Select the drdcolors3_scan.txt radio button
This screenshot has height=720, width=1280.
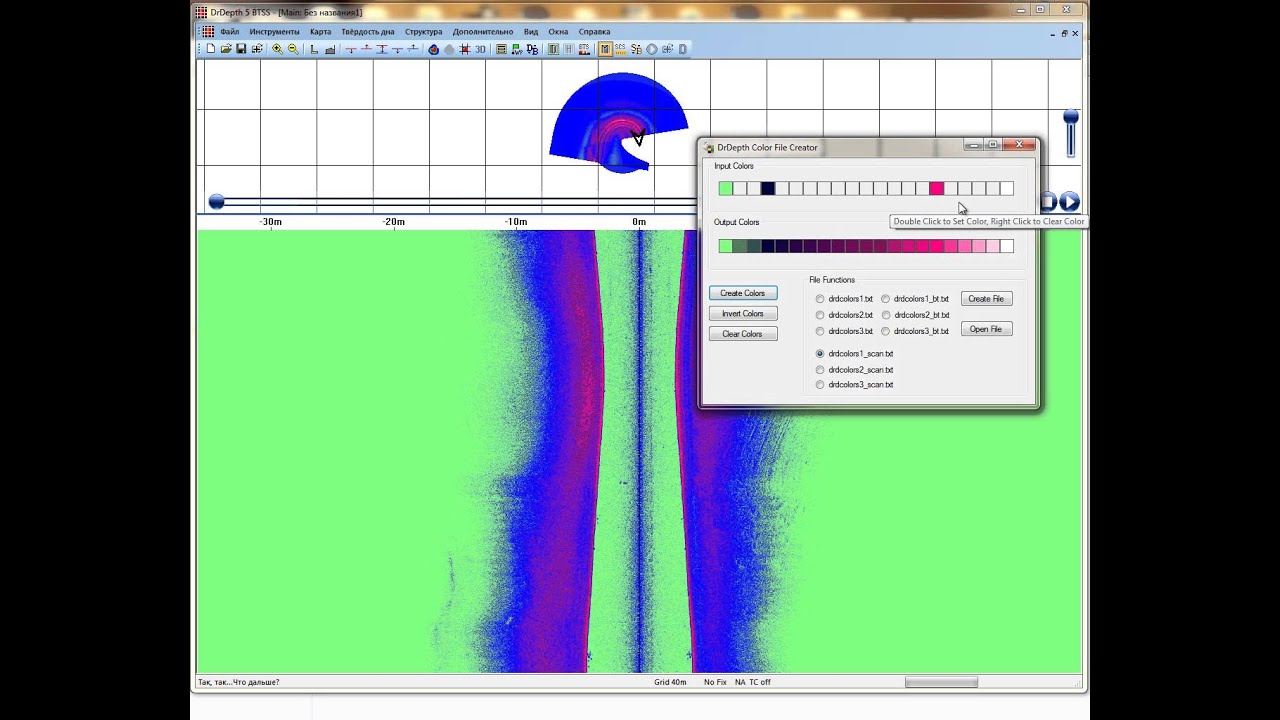click(x=820, y=385)
